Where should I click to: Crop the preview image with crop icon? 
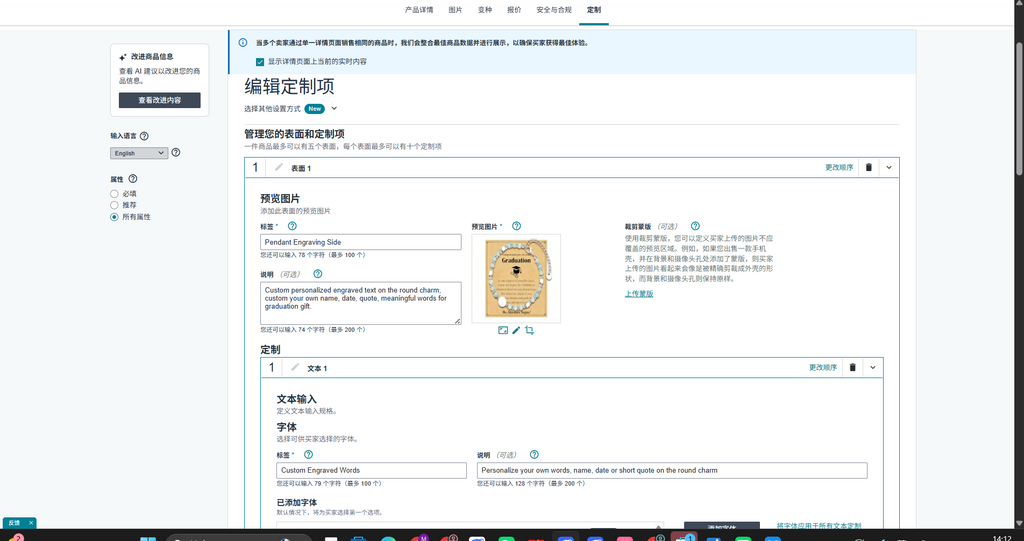530,331
